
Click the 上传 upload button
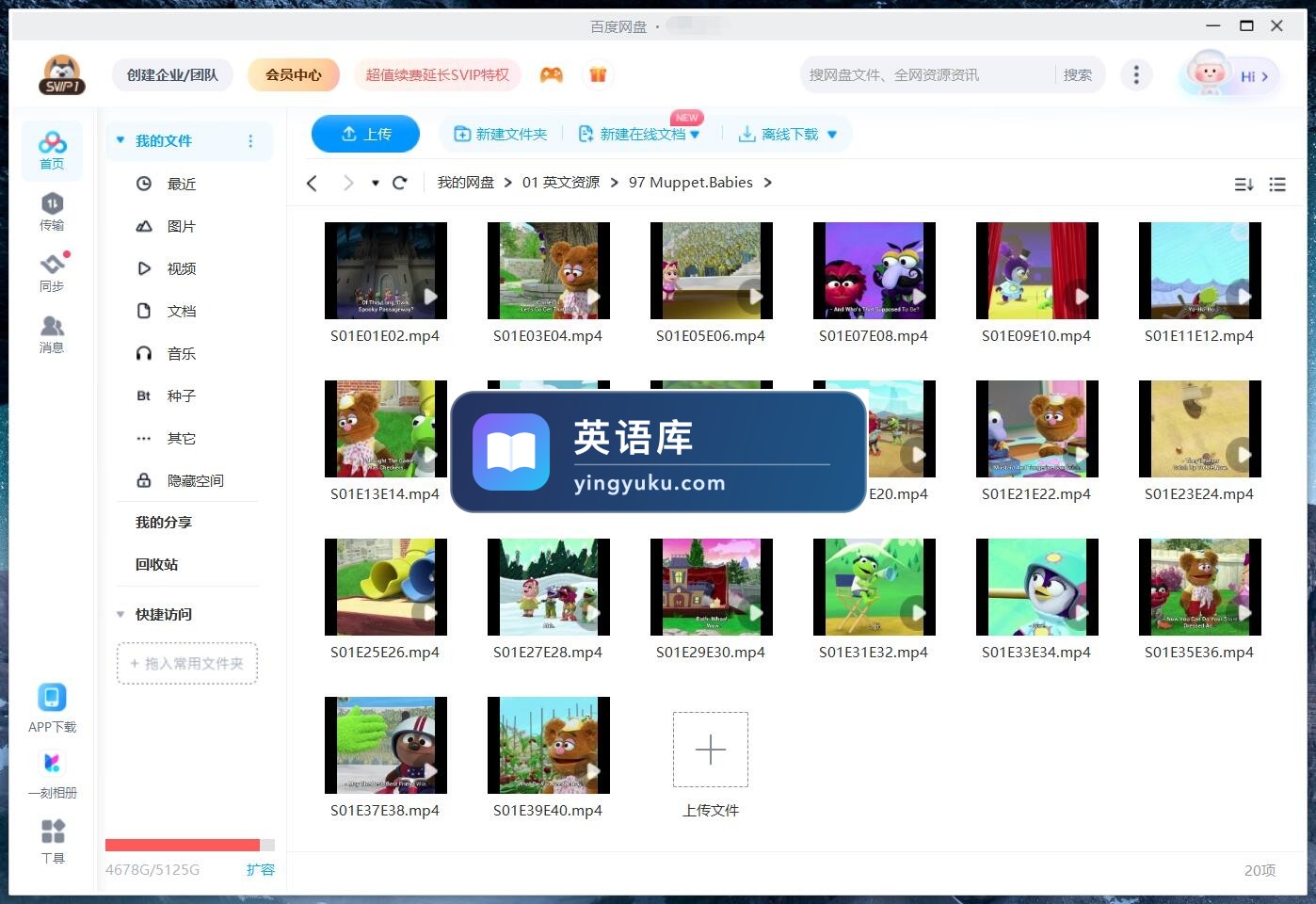point(365,134)
